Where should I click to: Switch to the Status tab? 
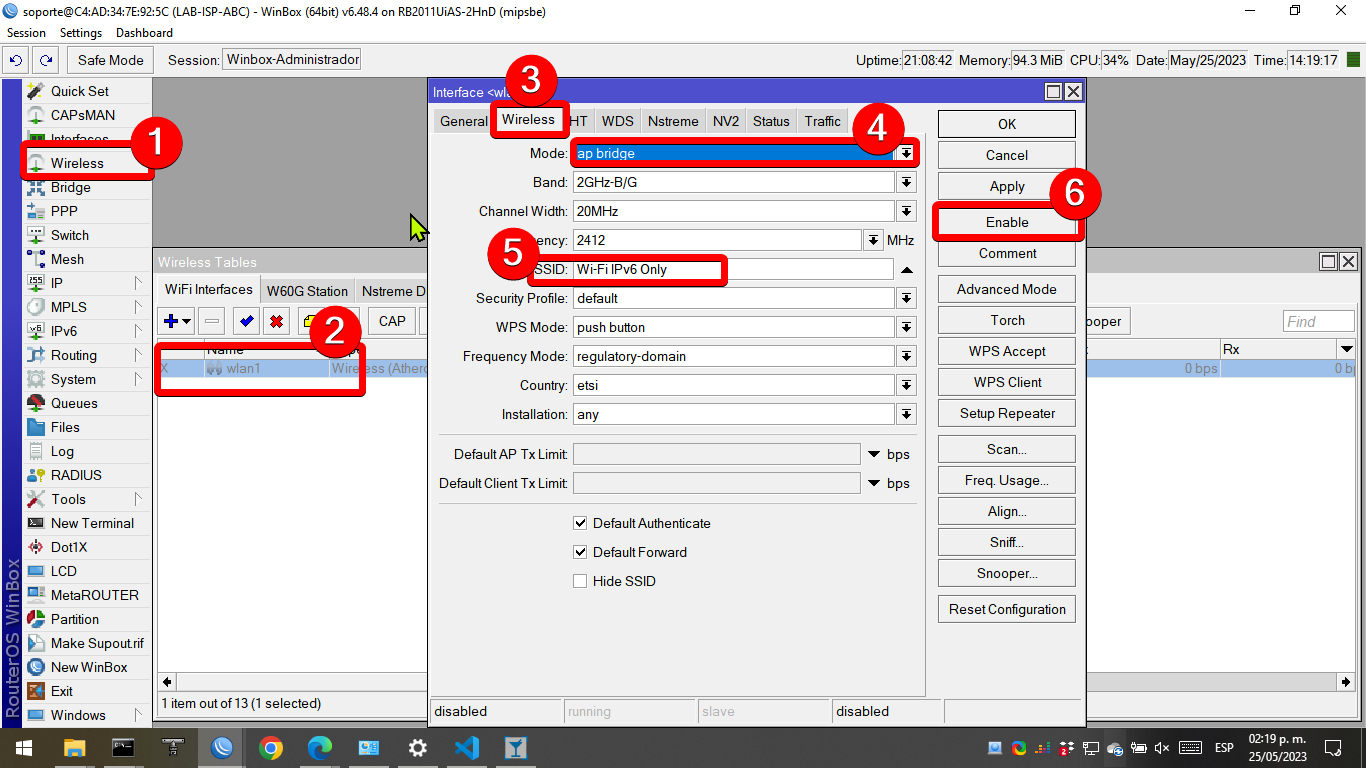(770, 120)
